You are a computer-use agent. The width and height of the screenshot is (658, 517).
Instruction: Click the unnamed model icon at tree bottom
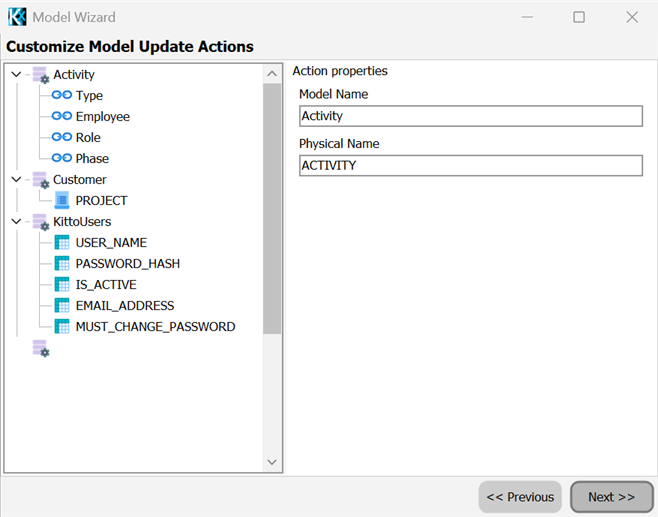(x=41, y=348)
